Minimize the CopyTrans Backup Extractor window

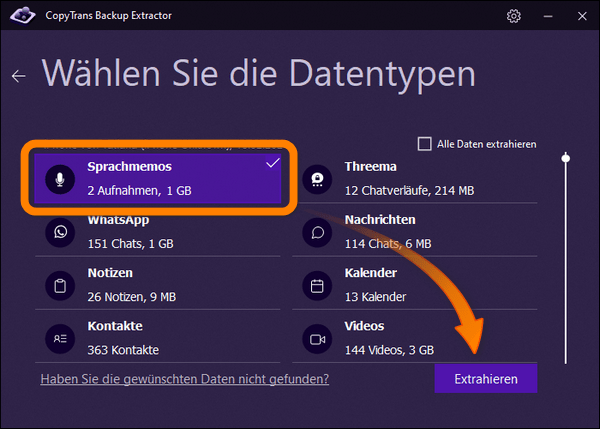548,16
